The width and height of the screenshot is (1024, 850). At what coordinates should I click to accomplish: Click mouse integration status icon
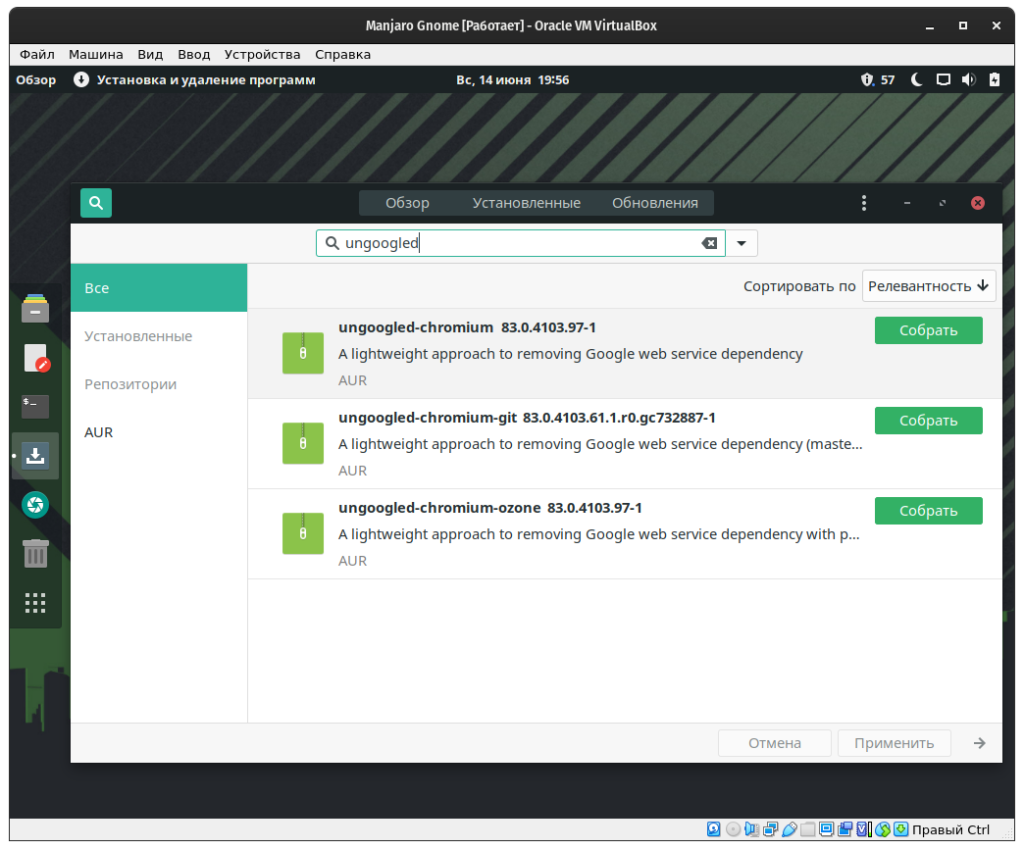coord(882,829)
